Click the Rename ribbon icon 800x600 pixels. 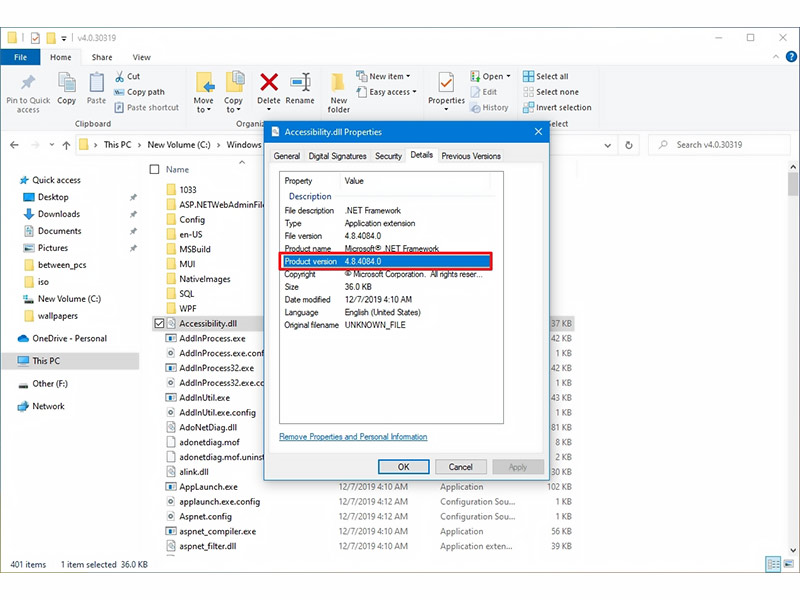[x=300, y=82]
